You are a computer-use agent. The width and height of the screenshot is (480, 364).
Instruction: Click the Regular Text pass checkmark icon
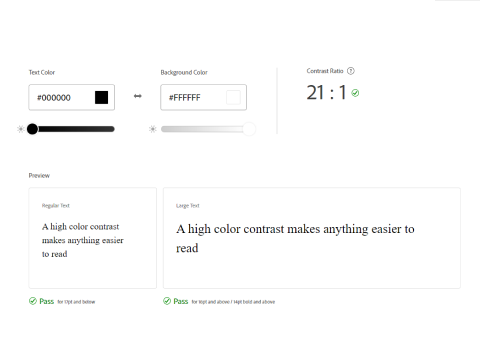(x=33, y=301)
